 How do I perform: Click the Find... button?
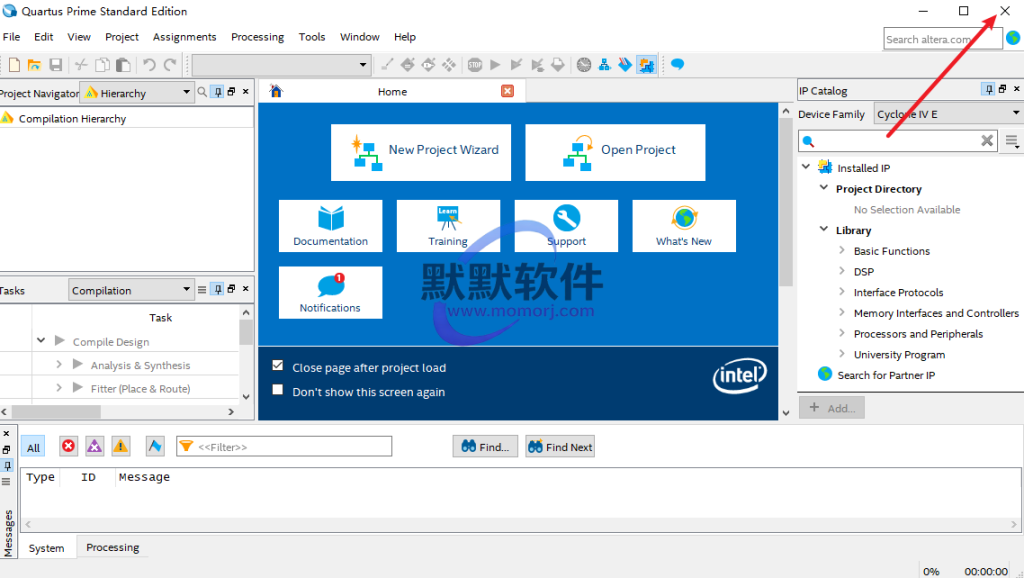point(485,447)
